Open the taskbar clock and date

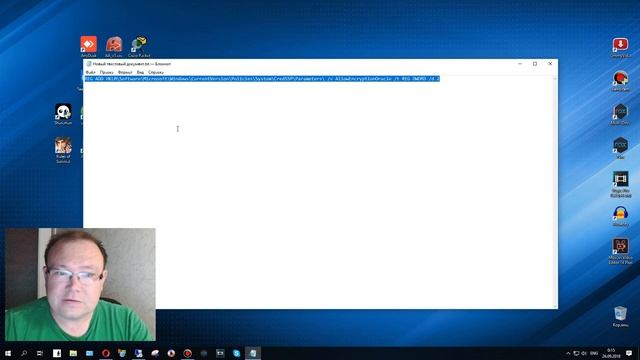pos(611,353)
